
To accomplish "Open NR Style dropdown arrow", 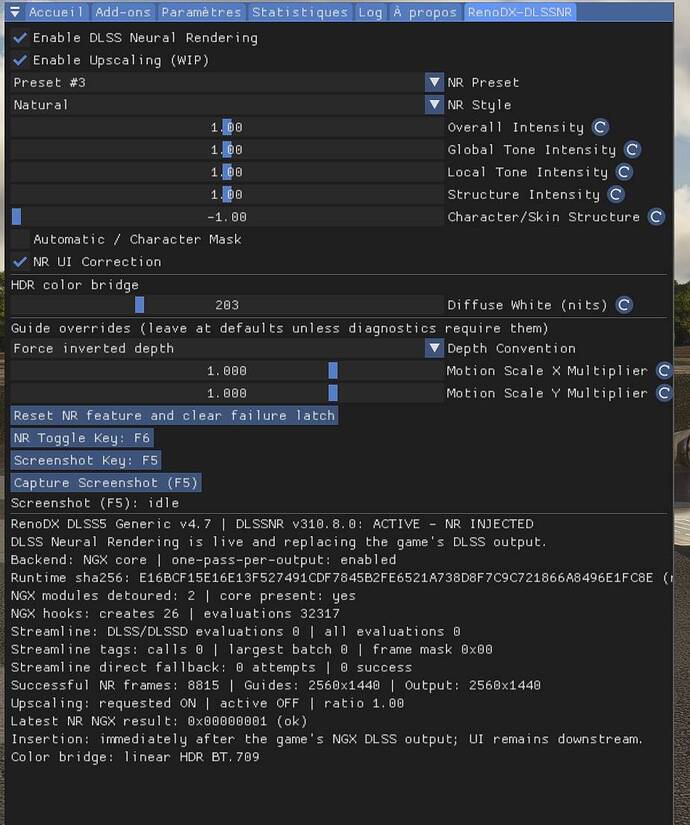I will pyautogui.click(x=434, y=105).
